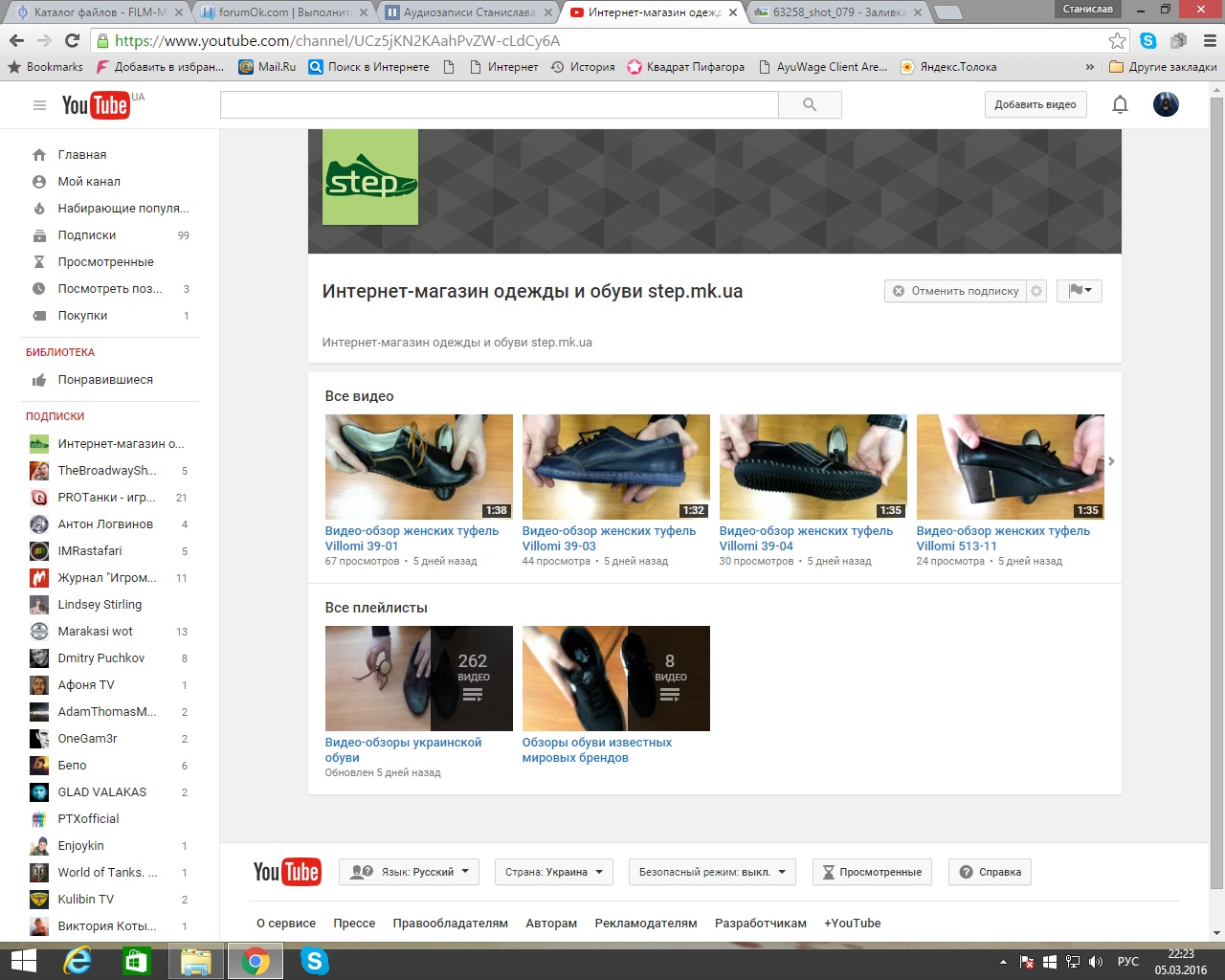Click the volume icon in tray
Image resolution: width=1225 pixels, height=980 pixels.
coord(1096,962)
